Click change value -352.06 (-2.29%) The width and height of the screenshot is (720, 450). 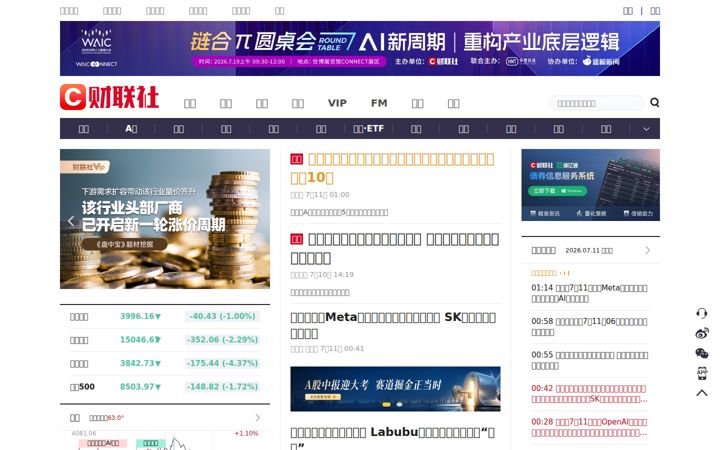click(223, 340)
